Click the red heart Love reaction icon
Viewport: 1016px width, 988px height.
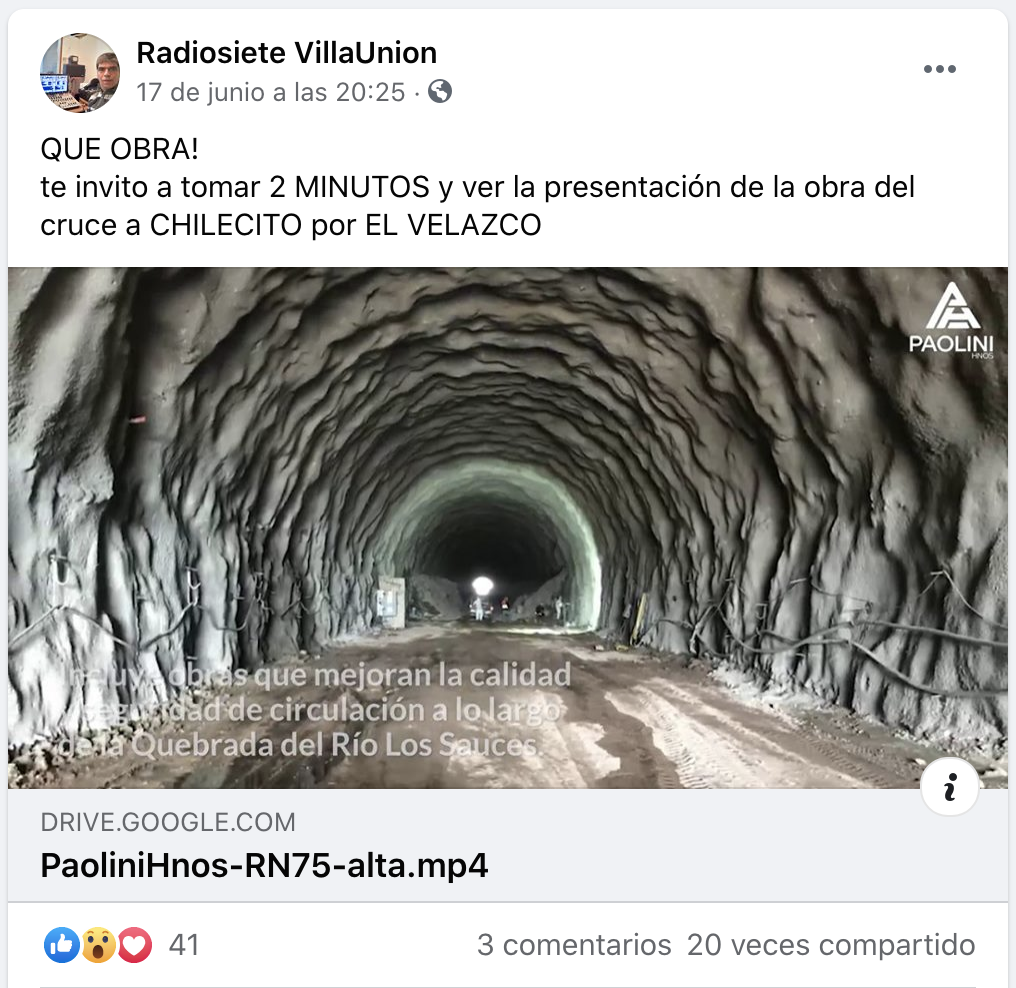(x=134, y=945)
